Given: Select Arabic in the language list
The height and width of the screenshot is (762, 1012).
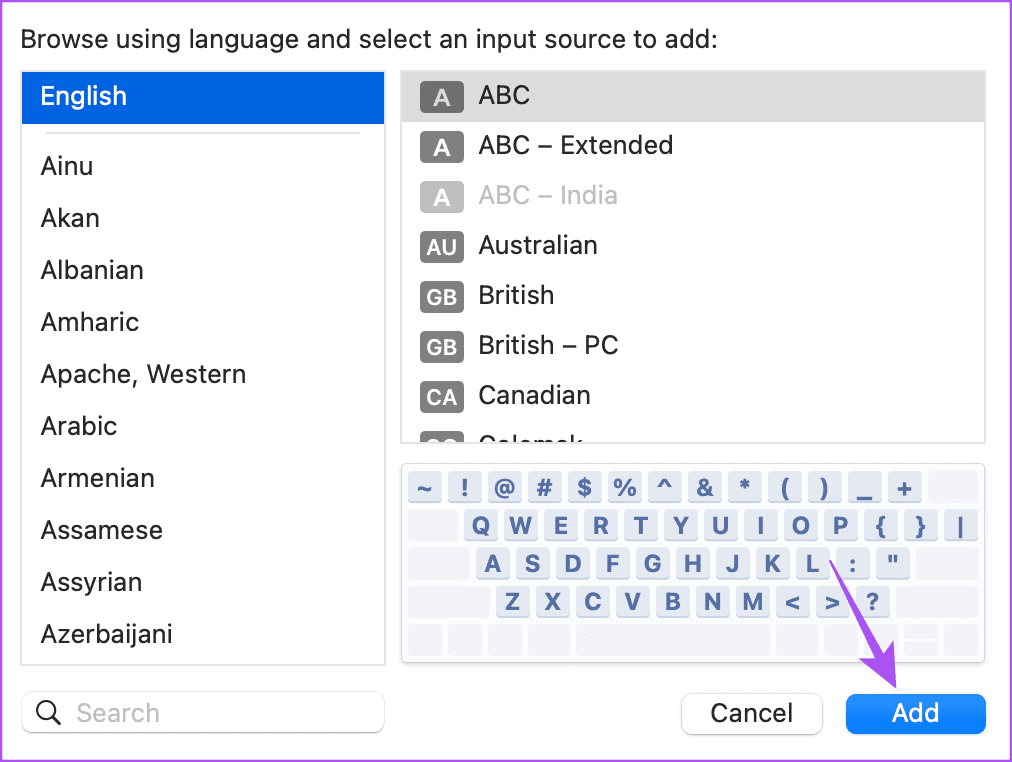Looking at the screenshot, I should click(79, 426).
